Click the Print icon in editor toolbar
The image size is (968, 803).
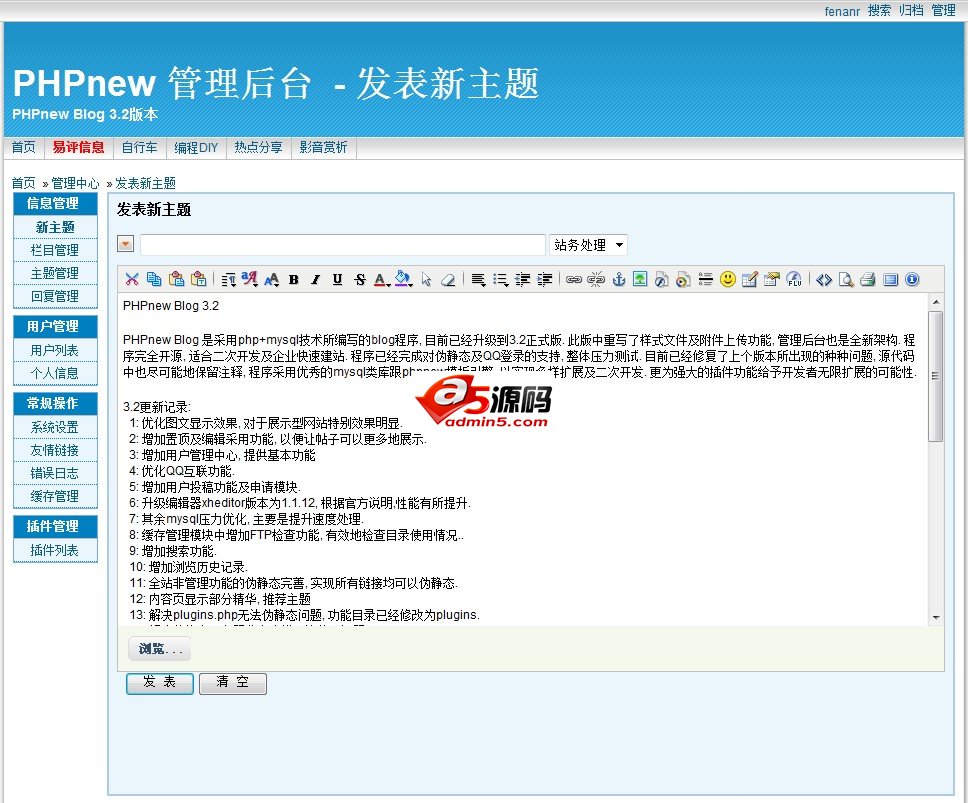(868, 280)
